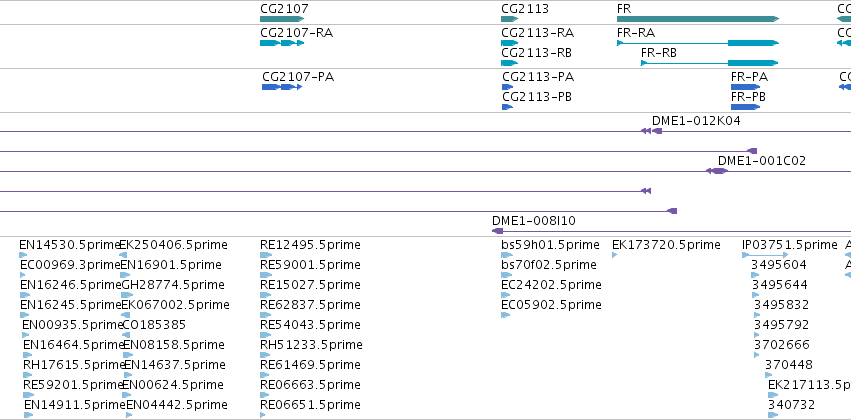Select EST RE06663.5prime
851x420 pixels.
point(310,386)
